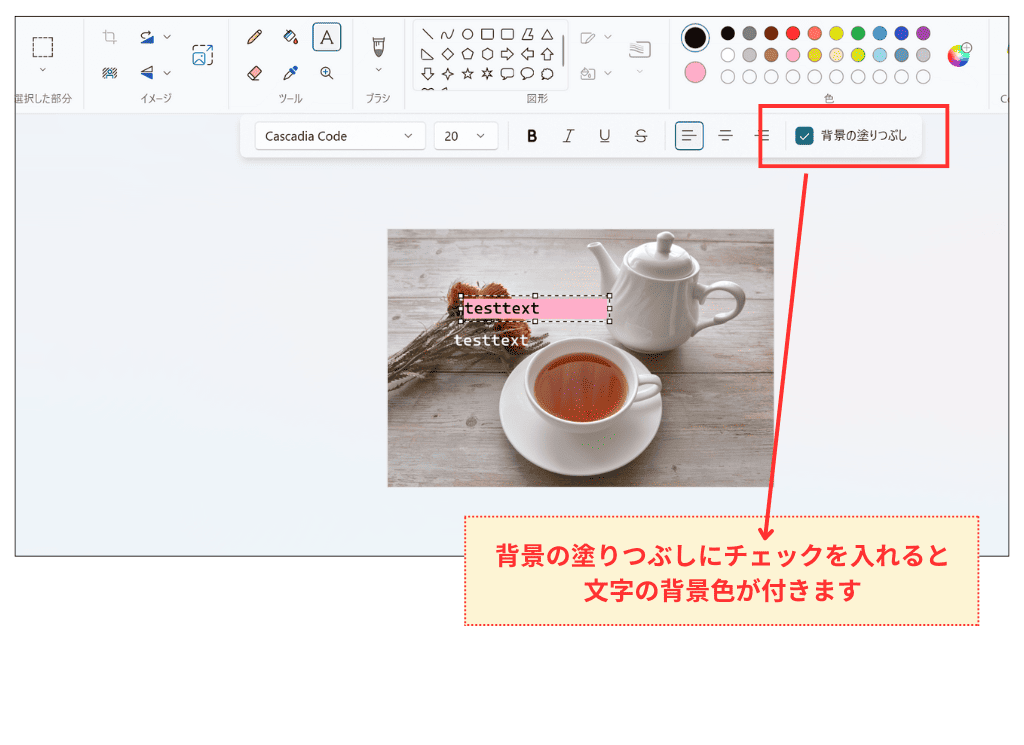The height and width of the screenshot is (745, 1024).
Task: Click the ブラシ brush gallery
Action: click(380, 45)
